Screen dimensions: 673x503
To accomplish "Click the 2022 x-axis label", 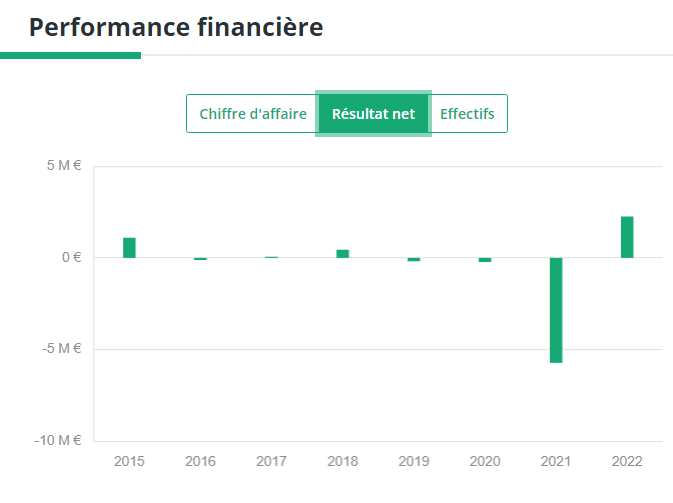I will (627, 461).
